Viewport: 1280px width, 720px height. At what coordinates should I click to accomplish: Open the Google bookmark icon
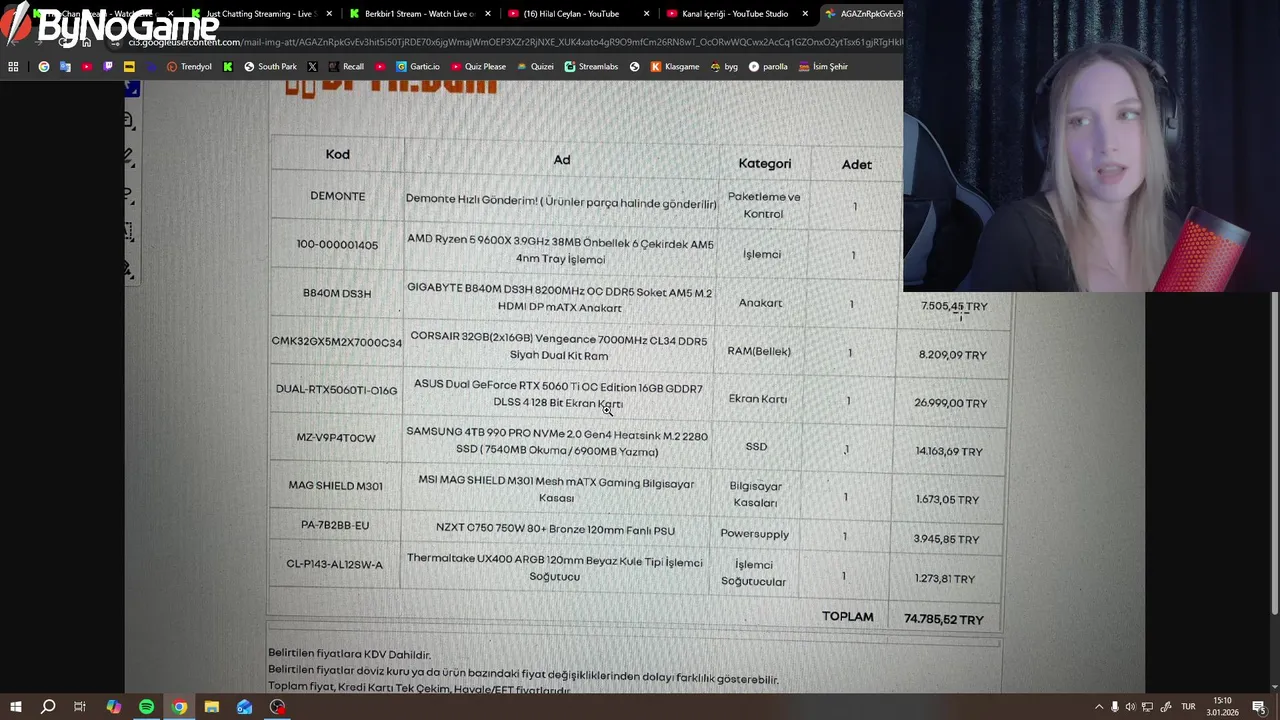[x=43, y=67]
